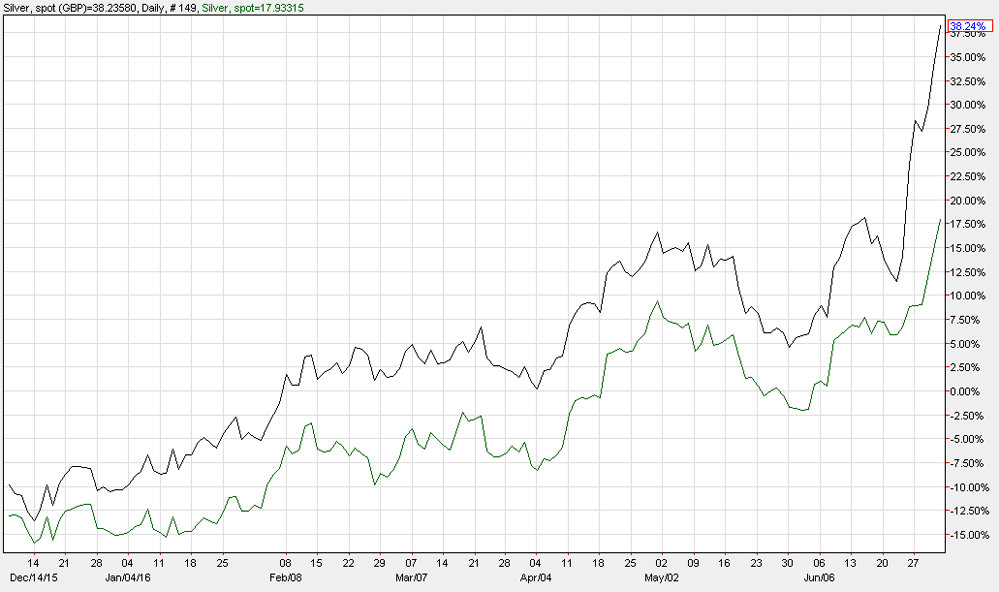The image size is (1000, 592).
Task: Pick the 07 day tick above Mar/07
Action: coord(411,563)
